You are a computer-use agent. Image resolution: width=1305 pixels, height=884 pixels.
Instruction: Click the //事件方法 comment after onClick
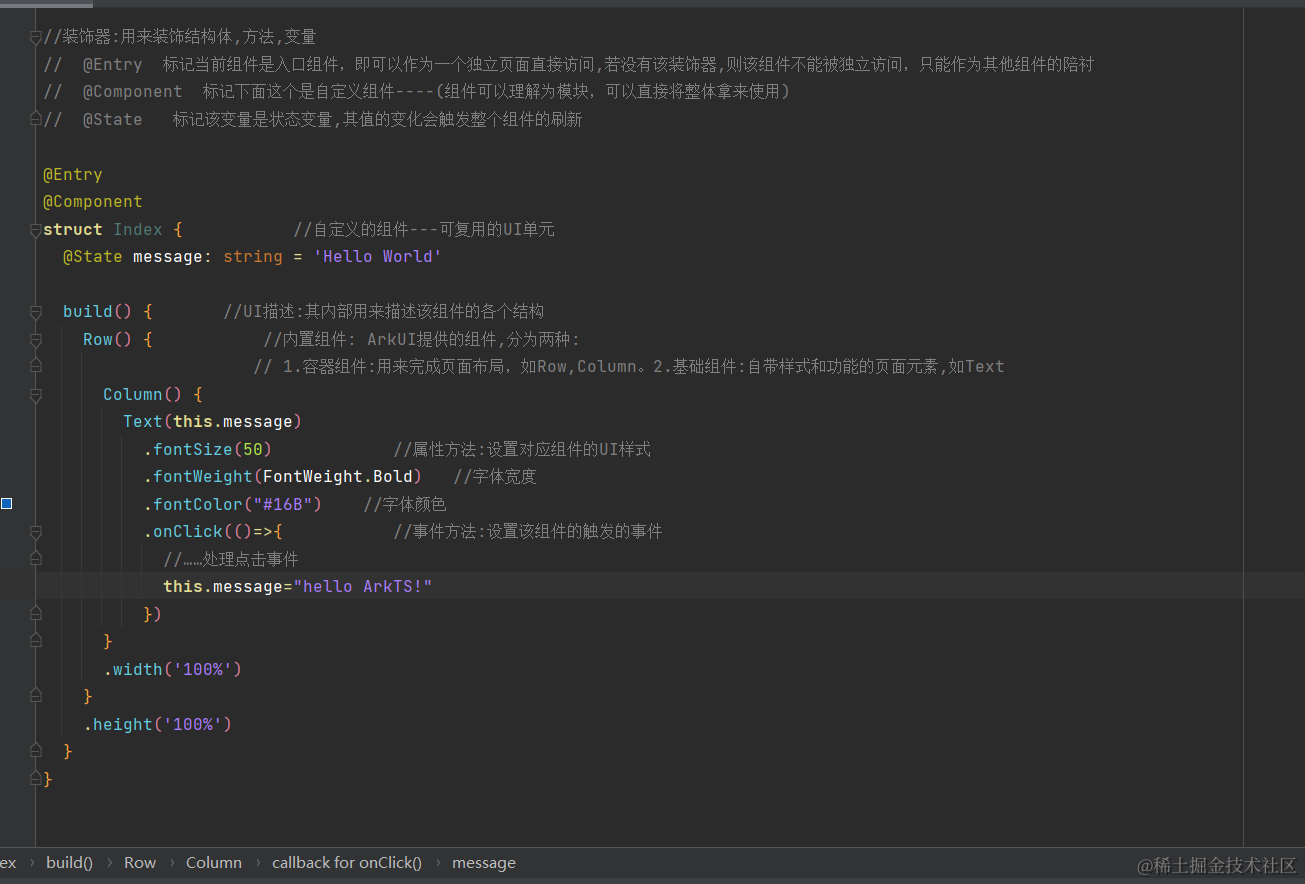tap(528, 531)
